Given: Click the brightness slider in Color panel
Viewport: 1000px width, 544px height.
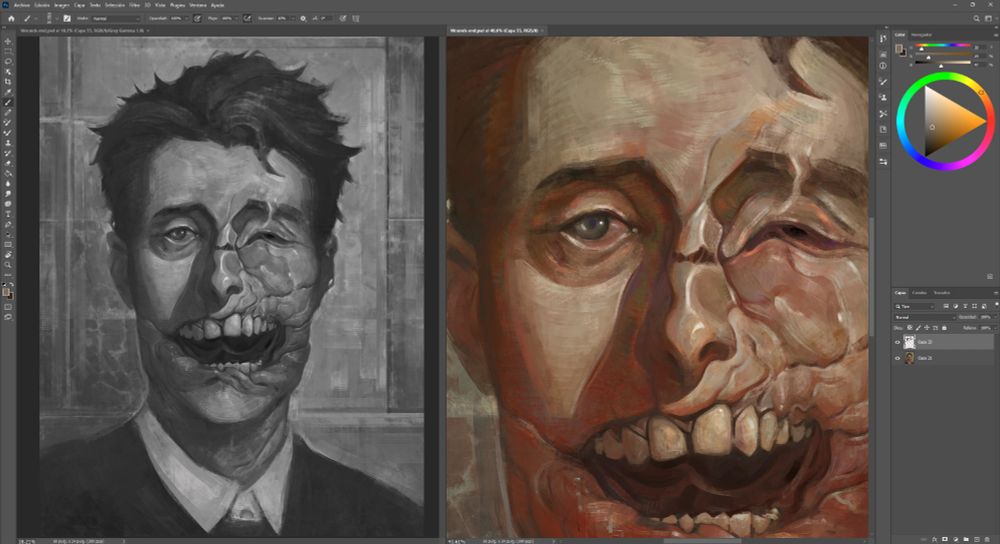Looking at the screenshot, I should (944, 62).
